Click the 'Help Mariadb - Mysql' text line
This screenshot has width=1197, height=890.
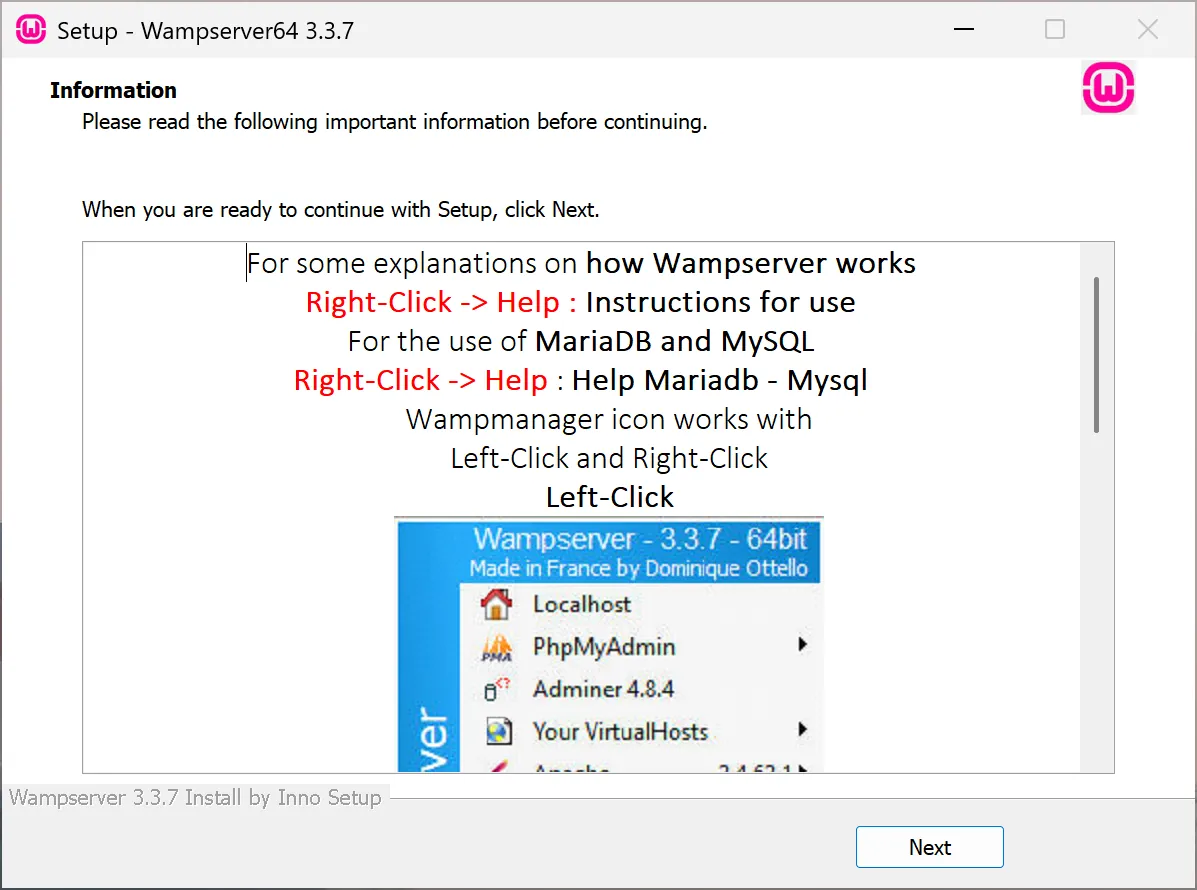click(x=719, y=380)
